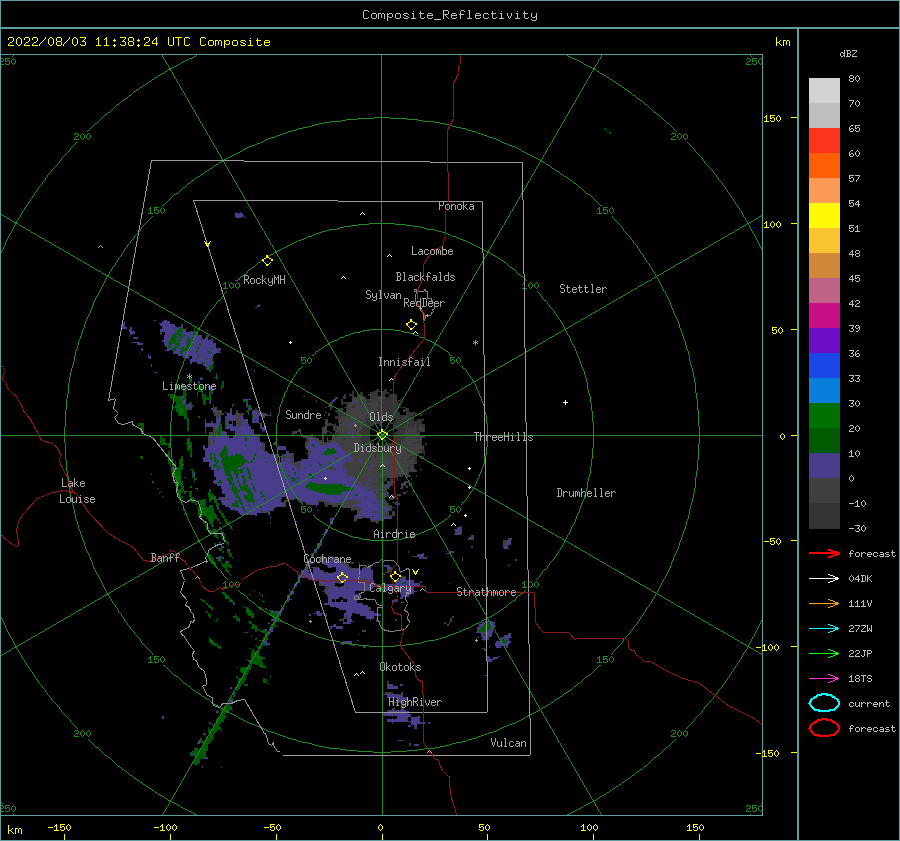Click the Drumheller city label
This screenshot has height=841, width=900.
(586, 493)
